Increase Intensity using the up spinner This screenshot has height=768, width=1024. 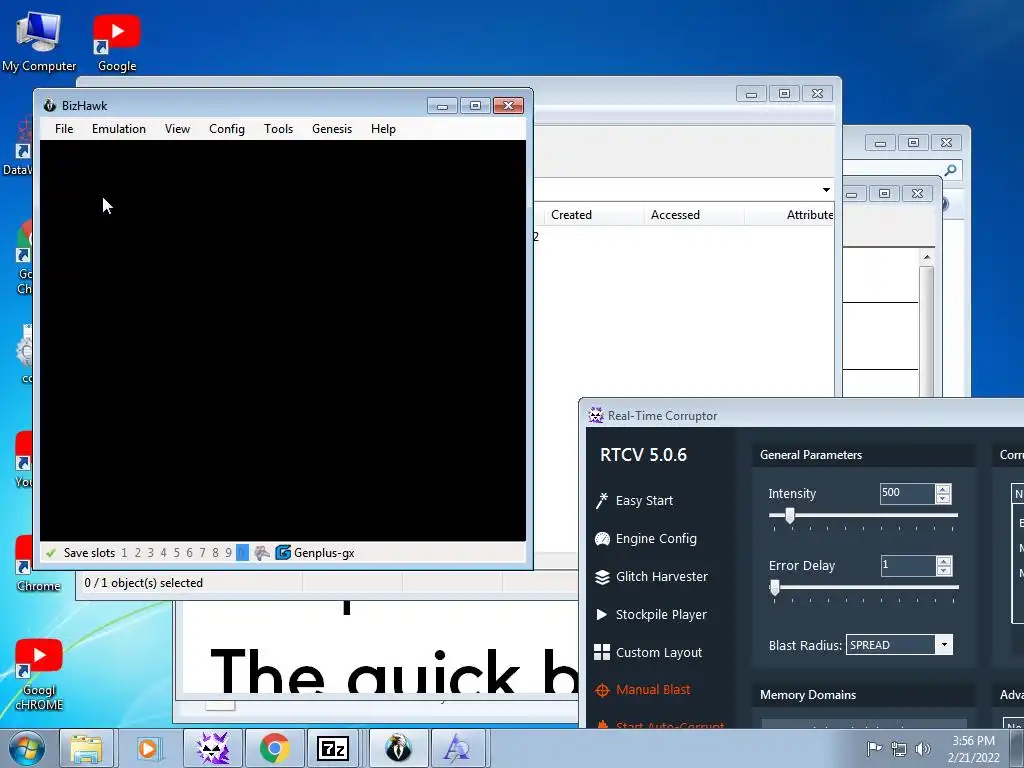(x=942, y=488)
